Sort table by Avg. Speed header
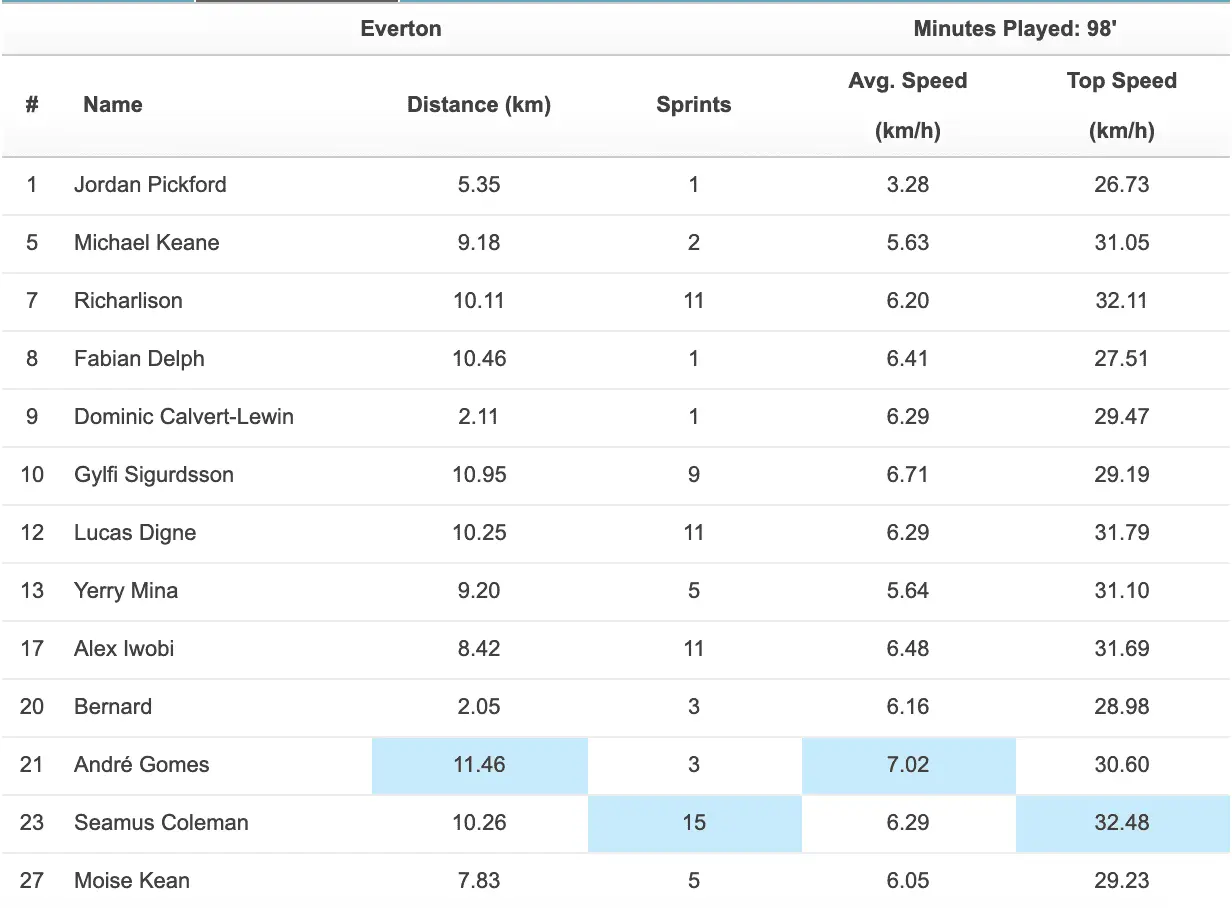 click(907, 105)
